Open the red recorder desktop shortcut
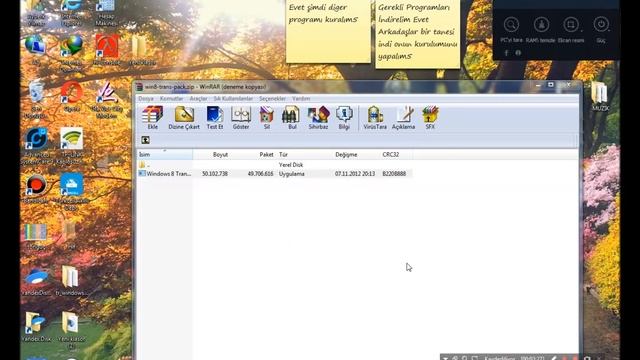The height and width of the screenshot is (360, 640). (36, 189)
